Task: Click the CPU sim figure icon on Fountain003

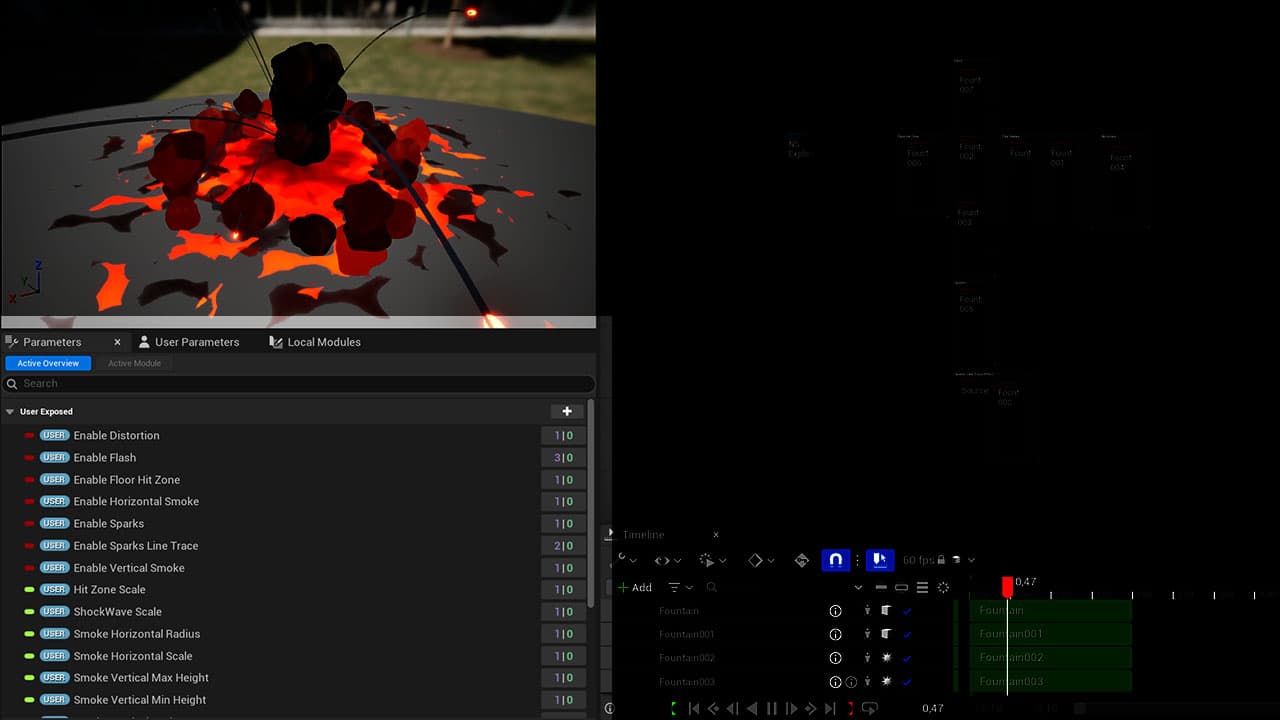Action: [x=867, y=682]
